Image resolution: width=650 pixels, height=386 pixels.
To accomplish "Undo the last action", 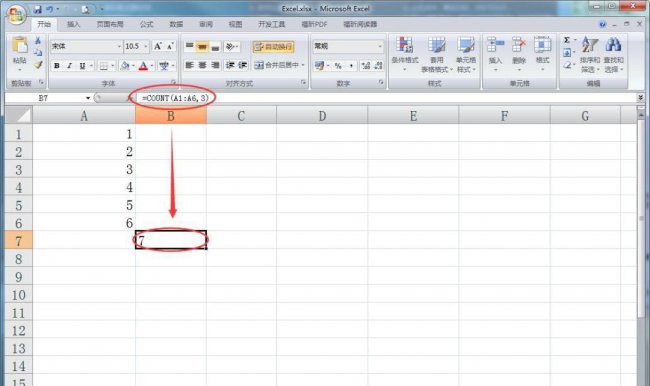I will pyautogui.click(x=50, y=9).
